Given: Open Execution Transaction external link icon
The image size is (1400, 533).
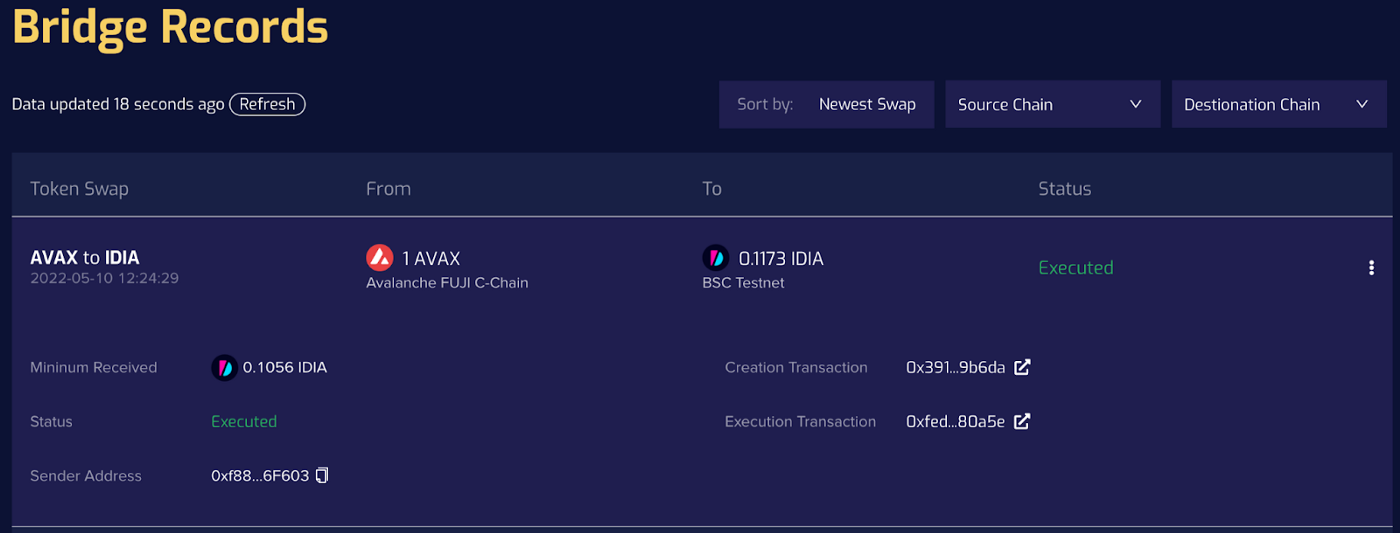Looking at the screenshot, I should pos(1022,421).
